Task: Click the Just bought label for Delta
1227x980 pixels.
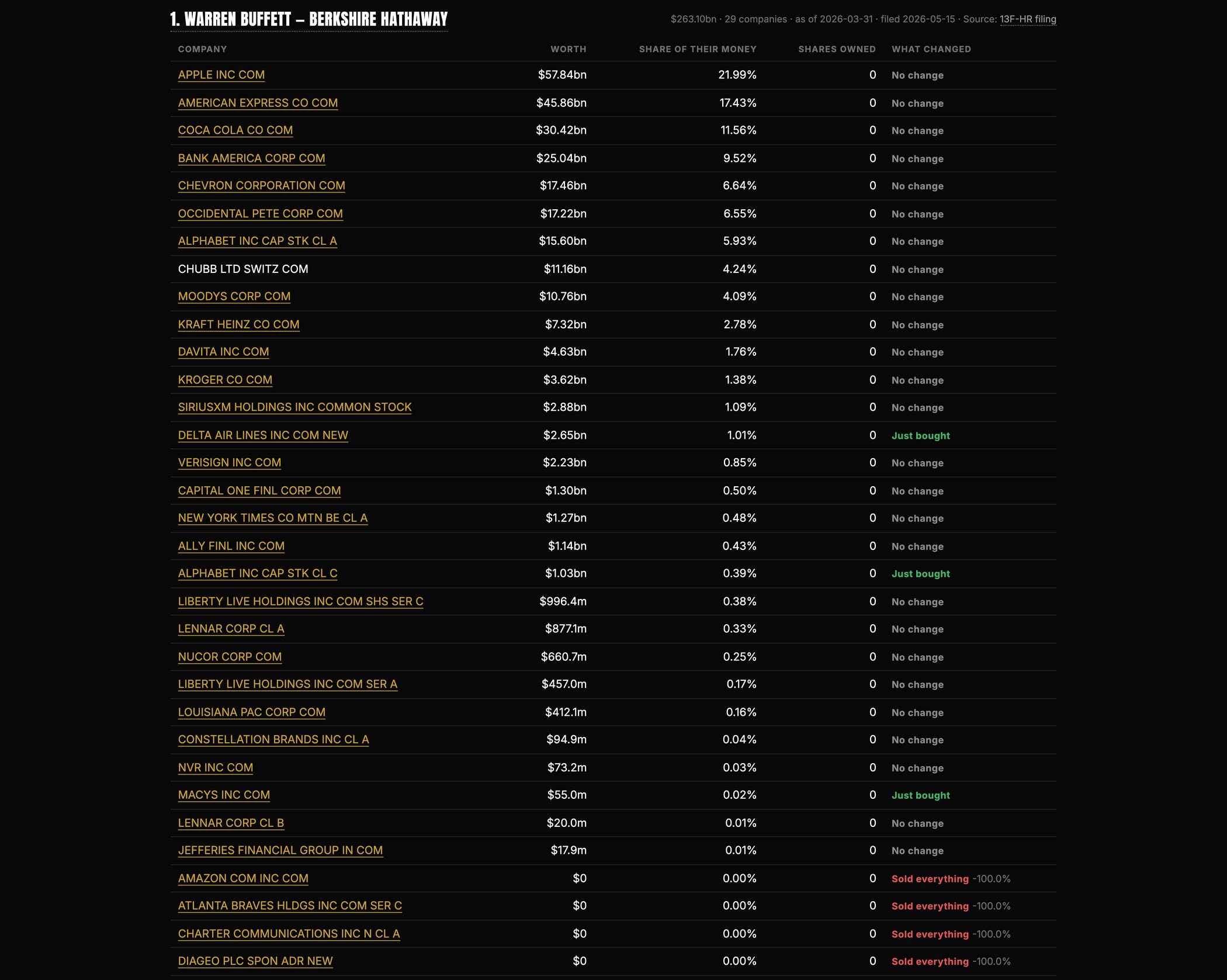Action: tap(921, 436)
